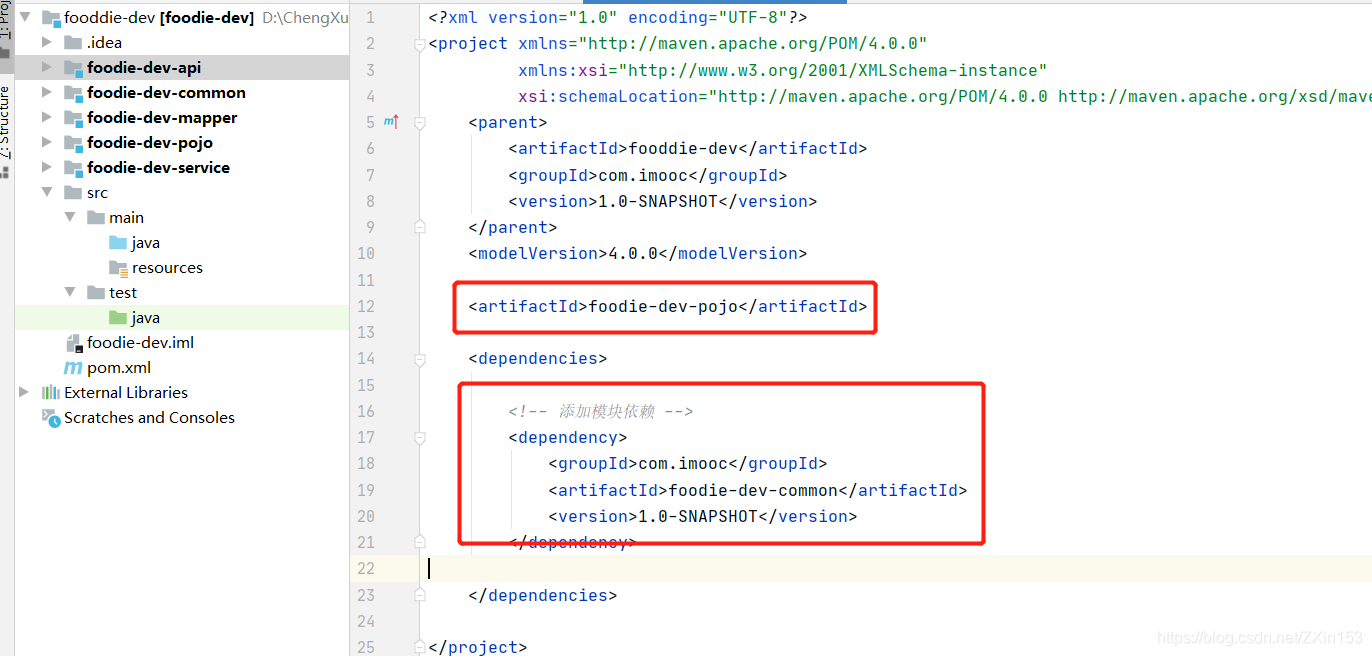This screenshot has width=1372, height=656.
Task: Expand the foodie-dev-pojo module
Action: [47, 142]
